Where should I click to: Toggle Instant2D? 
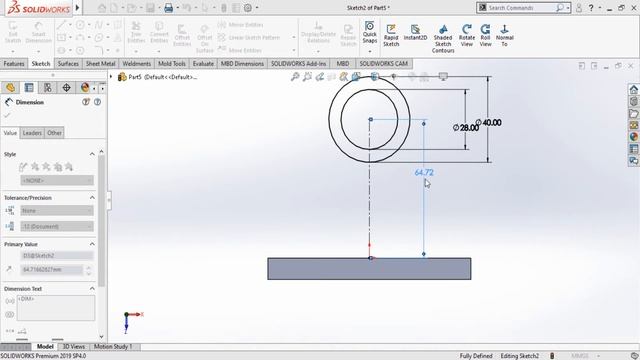415,32
